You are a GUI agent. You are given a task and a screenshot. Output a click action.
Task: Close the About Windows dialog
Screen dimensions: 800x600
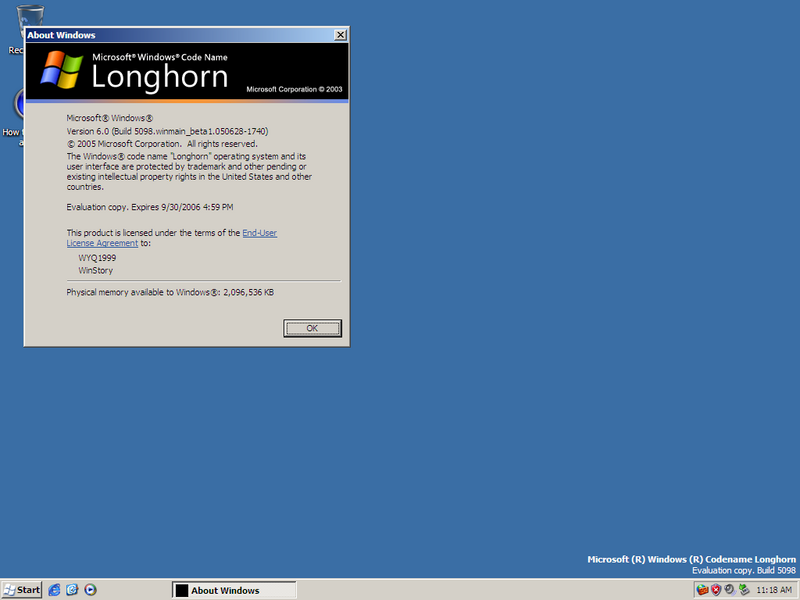pyautogui.click(x=340, y=35)
